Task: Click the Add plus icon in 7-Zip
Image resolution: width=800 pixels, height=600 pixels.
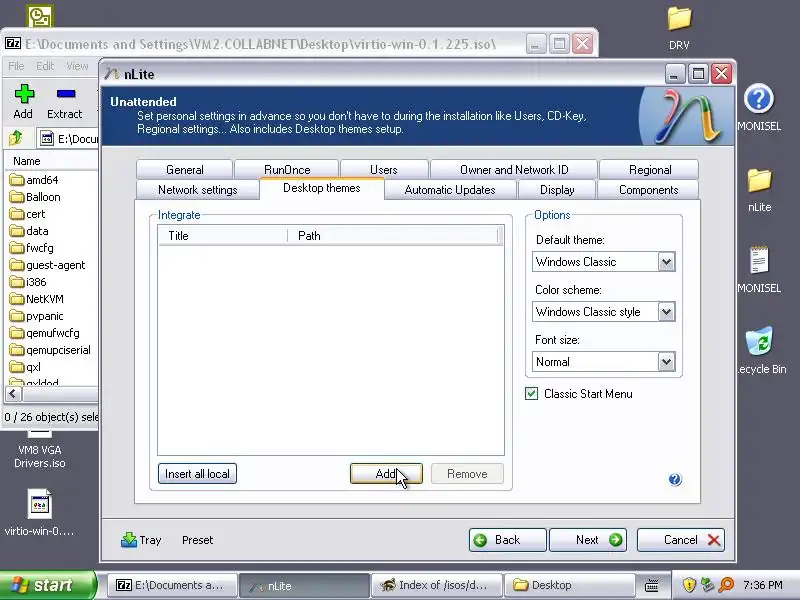Action: (24, 94)
